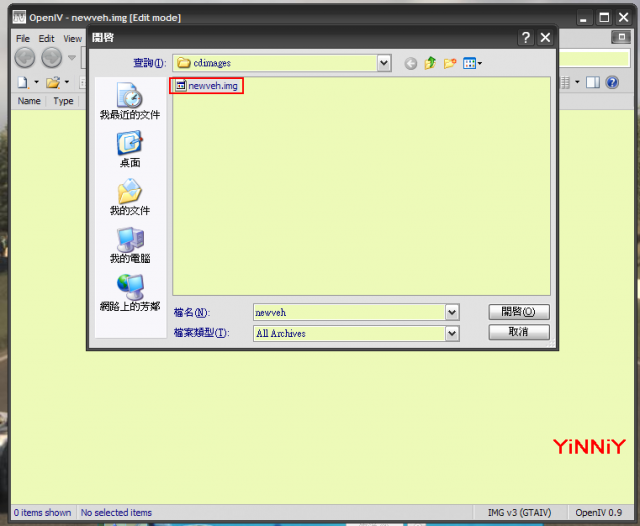This screenshot has width=640, height=526.
Task: Open the 我最近的文件 recent documents shortcut
Action: (130, 101)
